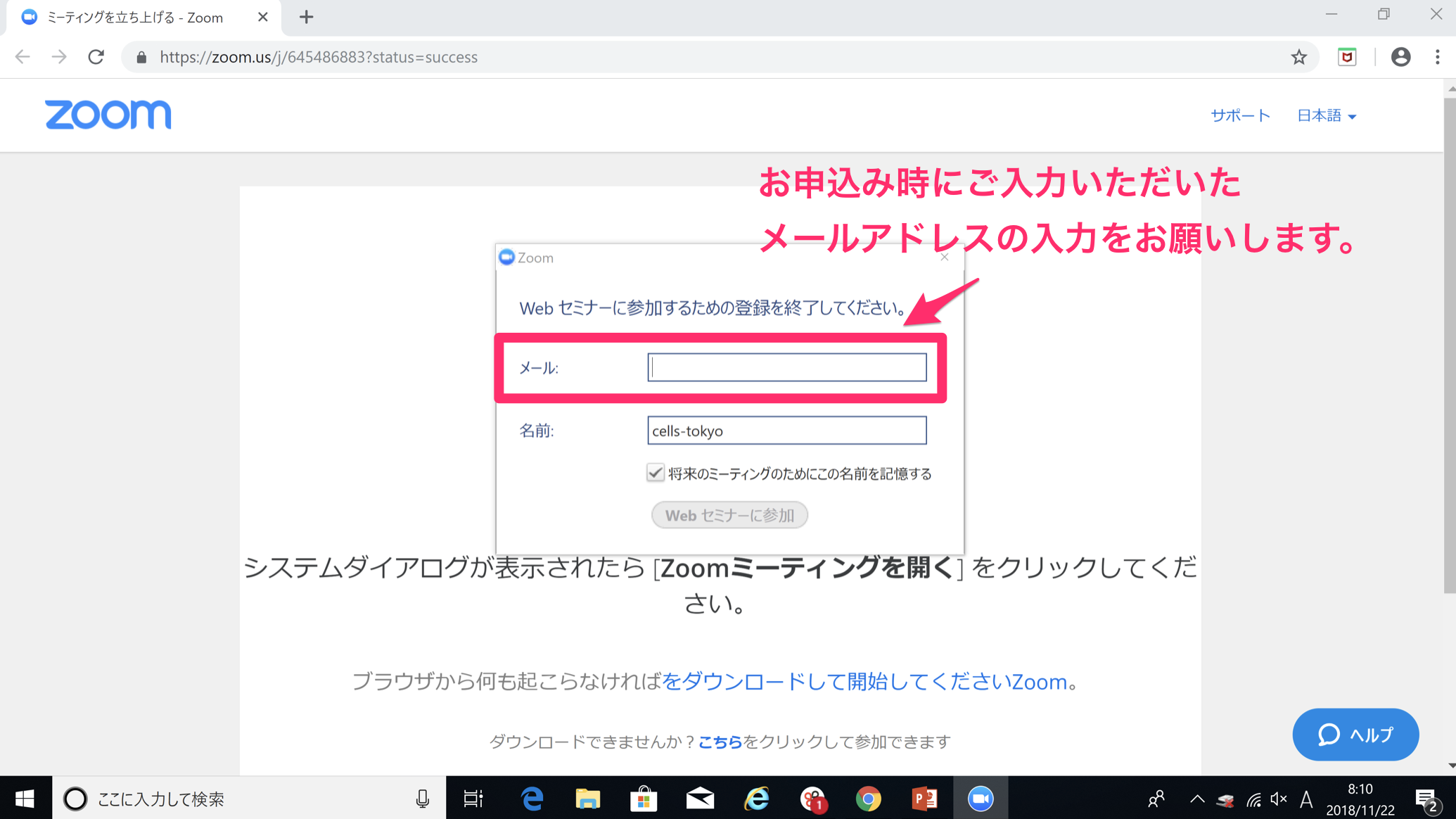Switch to Zoom app on taskbar
Viewport: 1456px width, 819px height.
click(981, 799)
